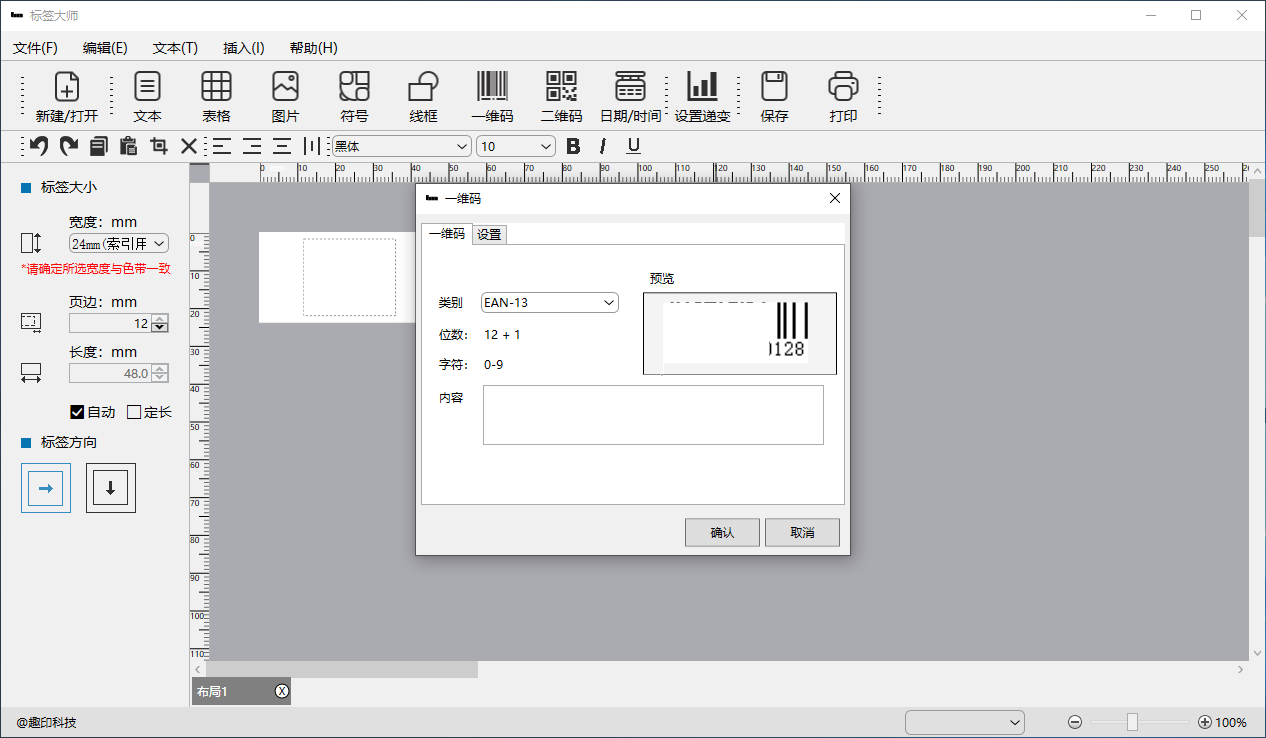The height and width of the screenshot is (738, 1266).
Task: Open the 黑体 font dropdown
Action: [401, 146]
